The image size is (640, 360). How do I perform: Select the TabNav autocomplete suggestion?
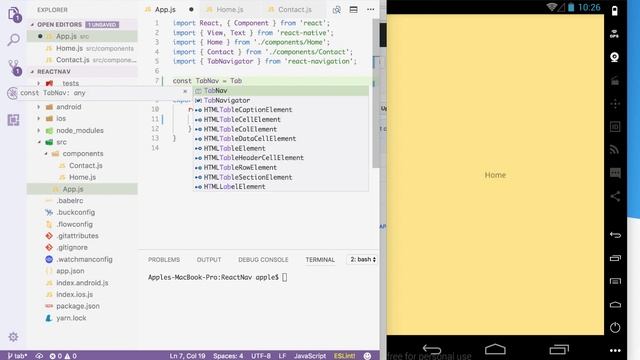point(281,91)
